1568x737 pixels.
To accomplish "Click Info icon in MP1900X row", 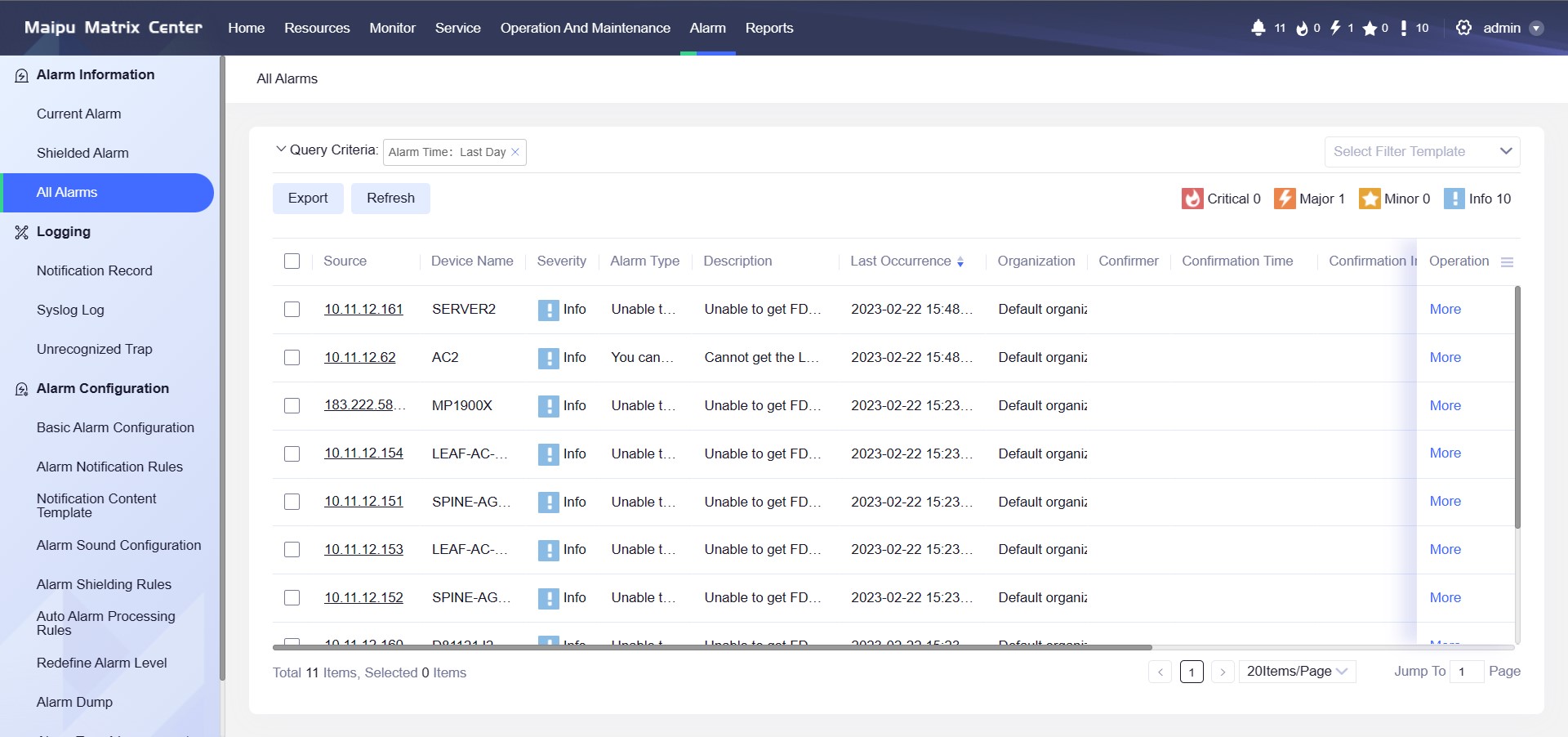I will click(x=549, y=406).
